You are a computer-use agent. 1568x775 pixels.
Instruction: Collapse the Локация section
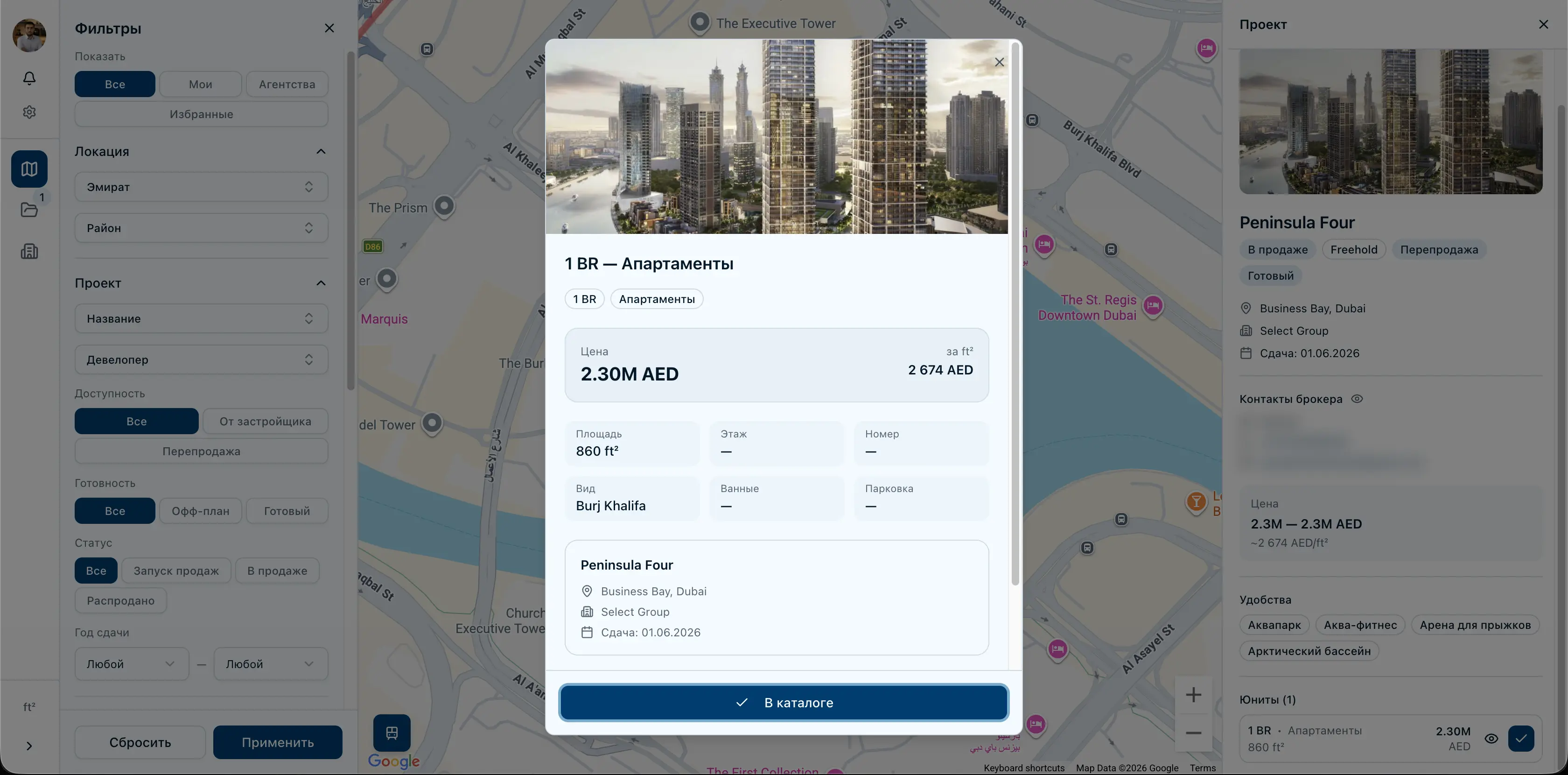[321, 152]
